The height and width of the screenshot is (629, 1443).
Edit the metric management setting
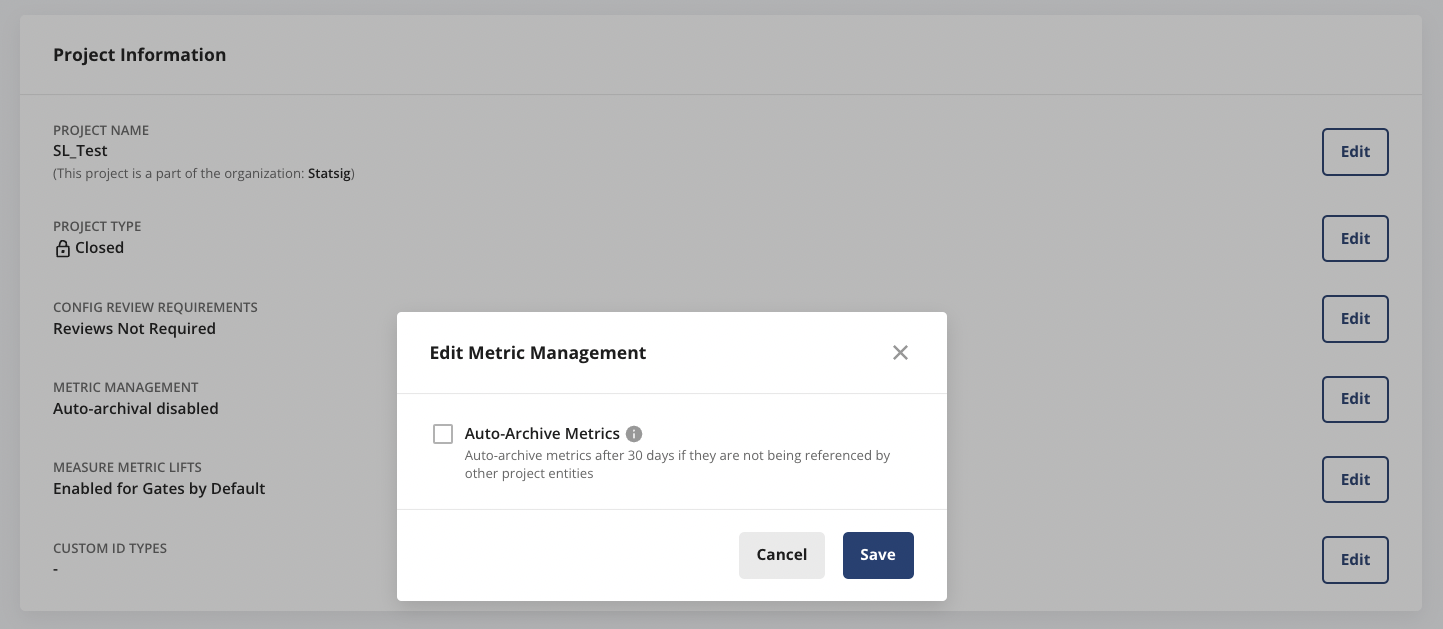[1355, 398]
